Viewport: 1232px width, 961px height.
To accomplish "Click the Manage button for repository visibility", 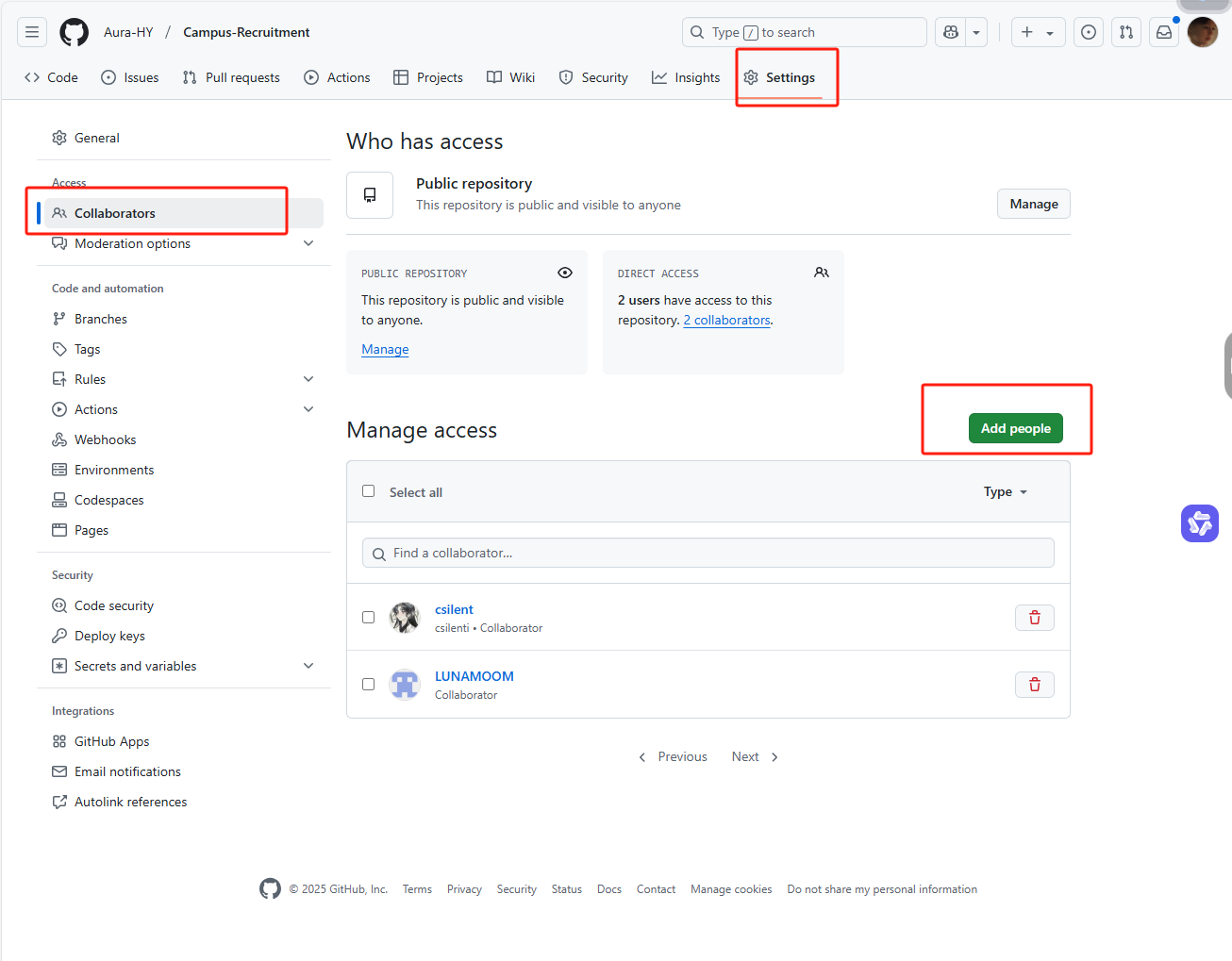I will 1034,204.
